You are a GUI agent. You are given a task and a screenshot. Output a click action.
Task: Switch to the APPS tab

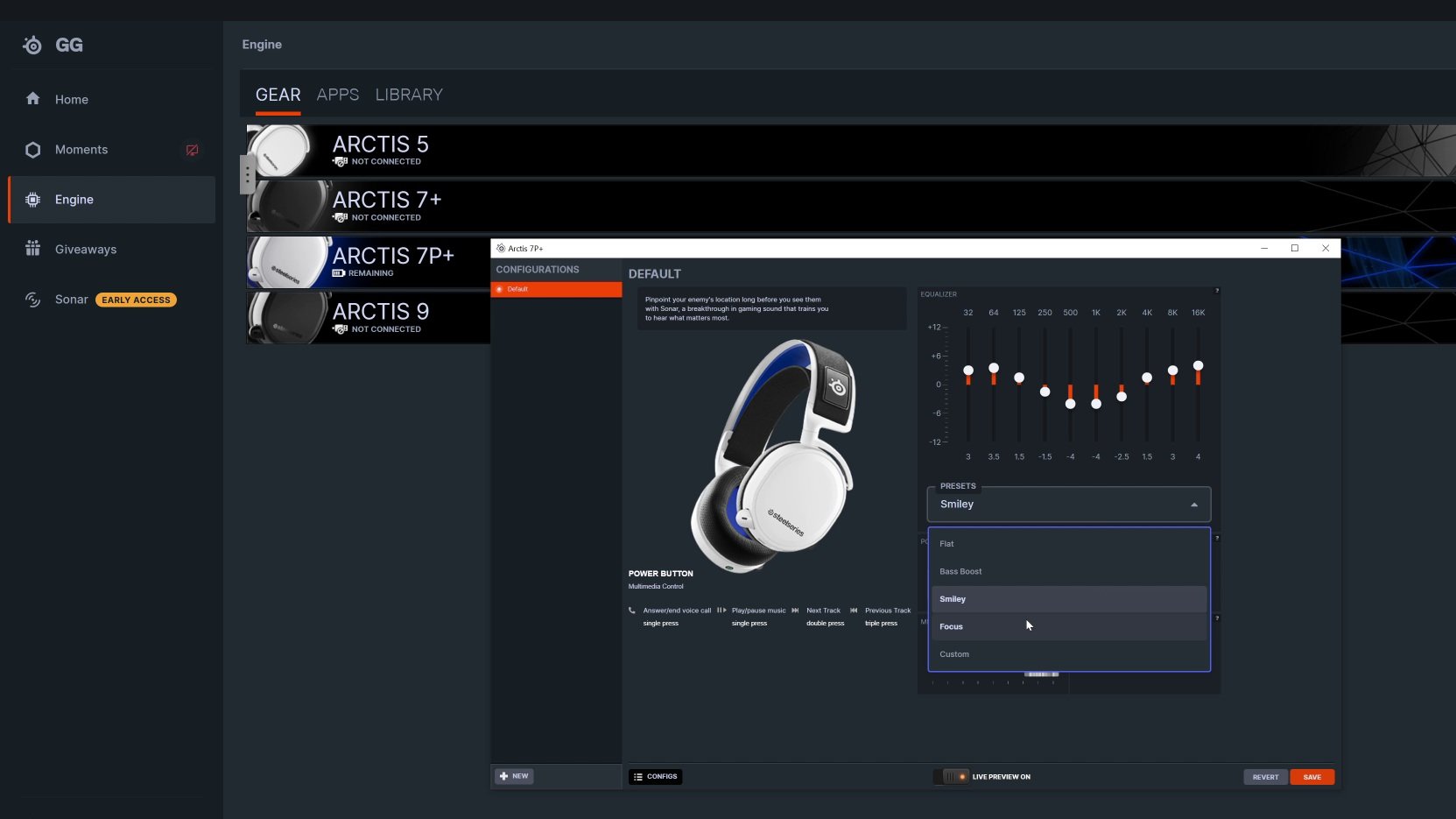pos(338,95)
